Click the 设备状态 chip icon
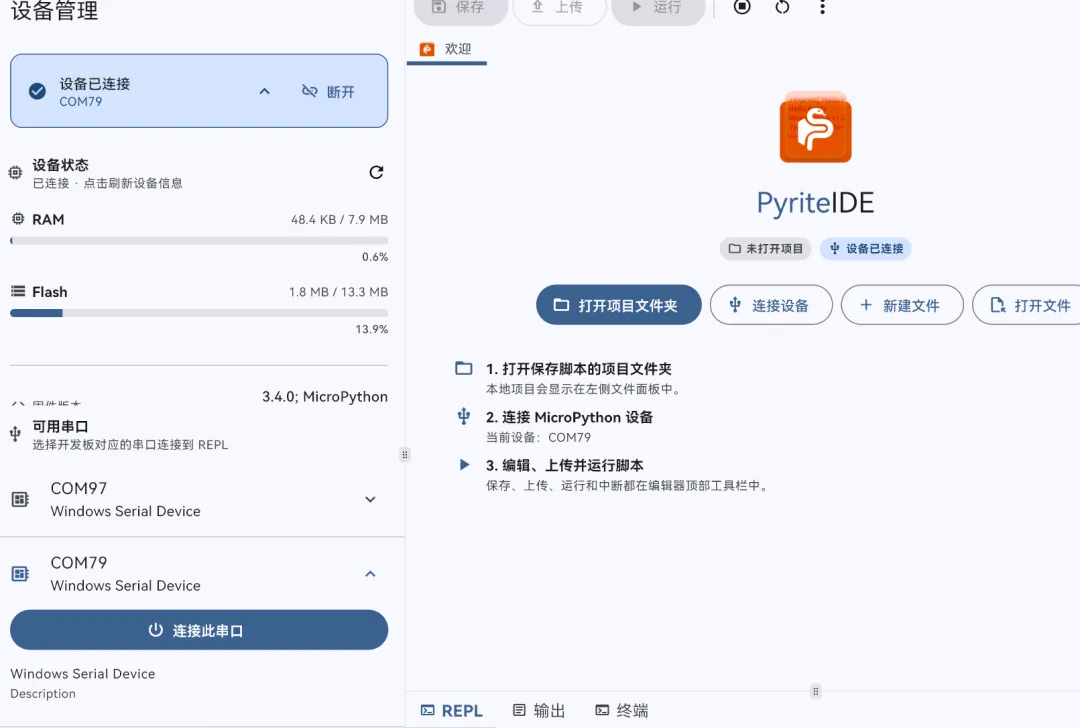Image resolution: width=1080 pixels, height=728 pixels. (15, 173)
